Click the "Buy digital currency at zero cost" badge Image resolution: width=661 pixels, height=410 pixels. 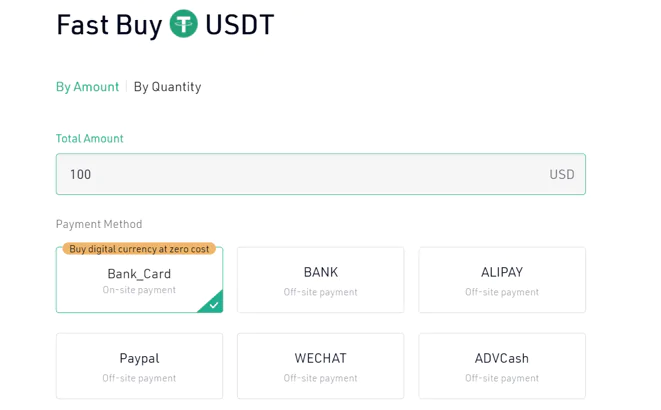click(139, 249)
